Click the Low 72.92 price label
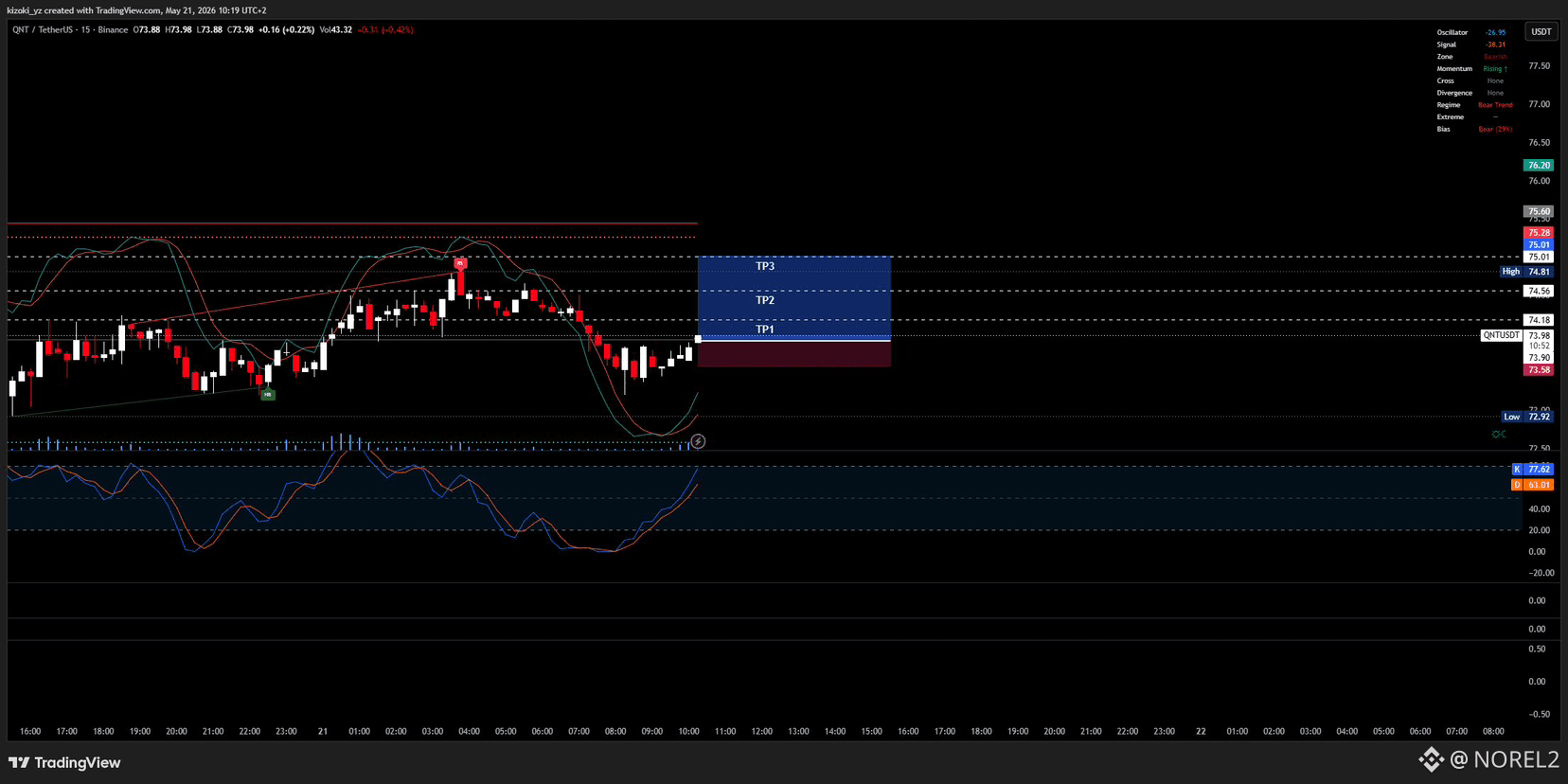Viewport: 1568px width, 784px height. (1527, 417)
